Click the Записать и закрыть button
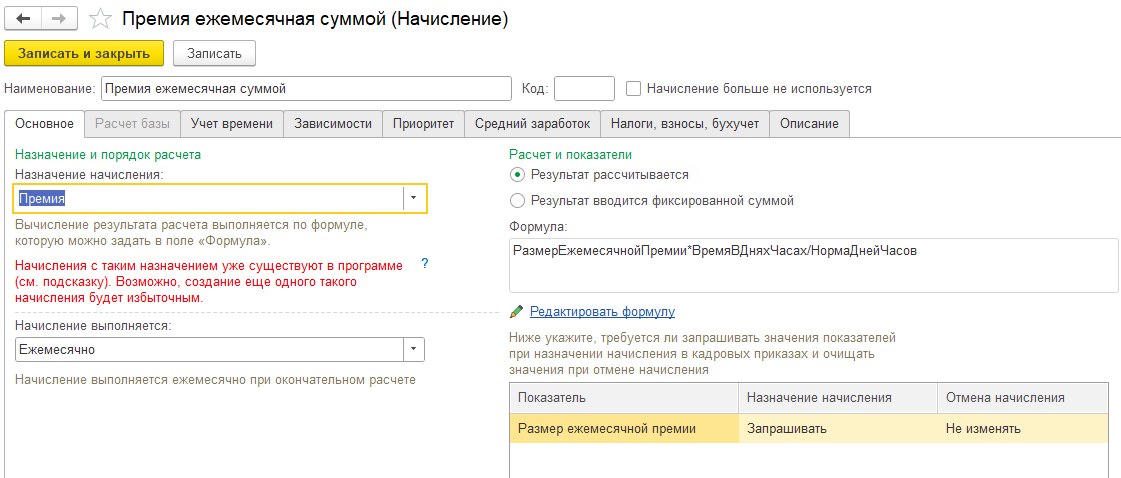 tap(84, 54)
